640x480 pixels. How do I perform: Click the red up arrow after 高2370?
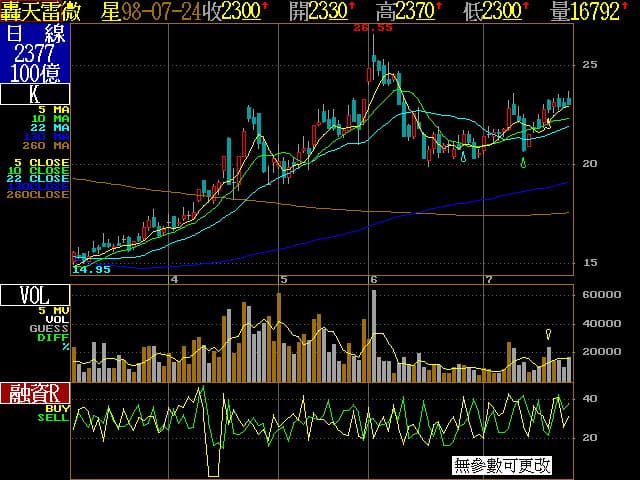click(438, 7)
